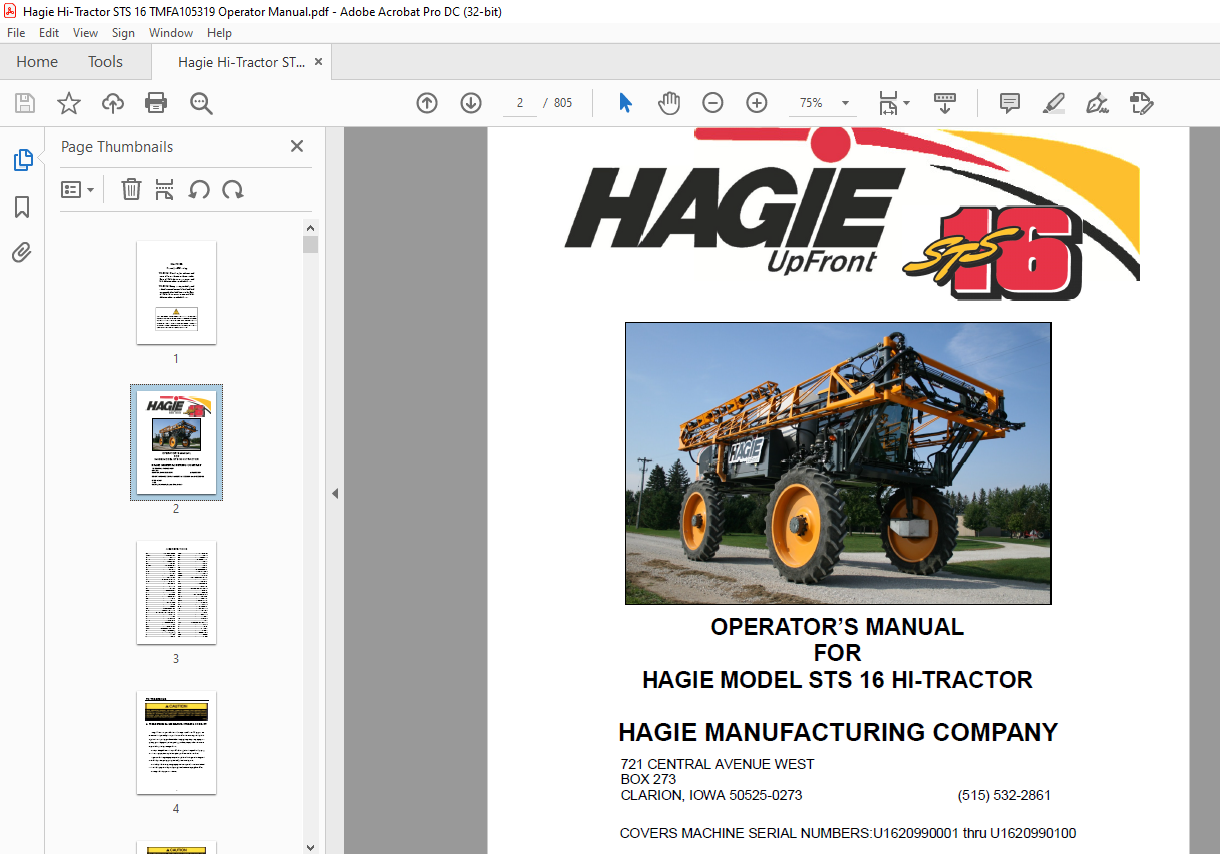
Task: Open thumbnail options menu dropdown
Action: pos(77,189)
